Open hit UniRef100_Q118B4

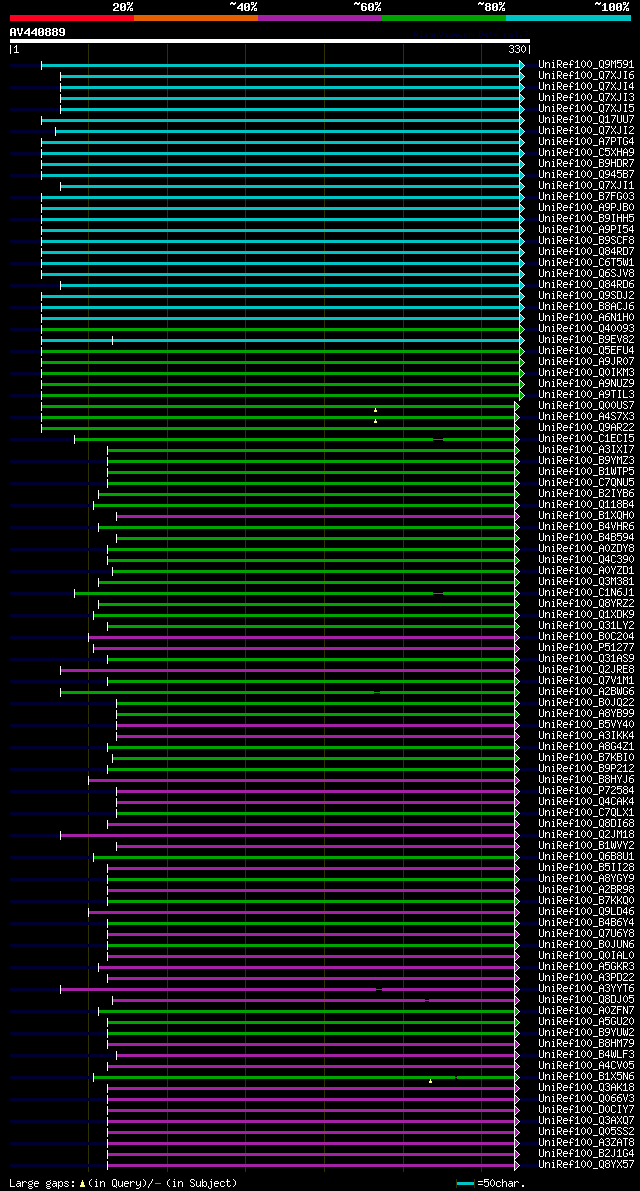tap(586, 505)
